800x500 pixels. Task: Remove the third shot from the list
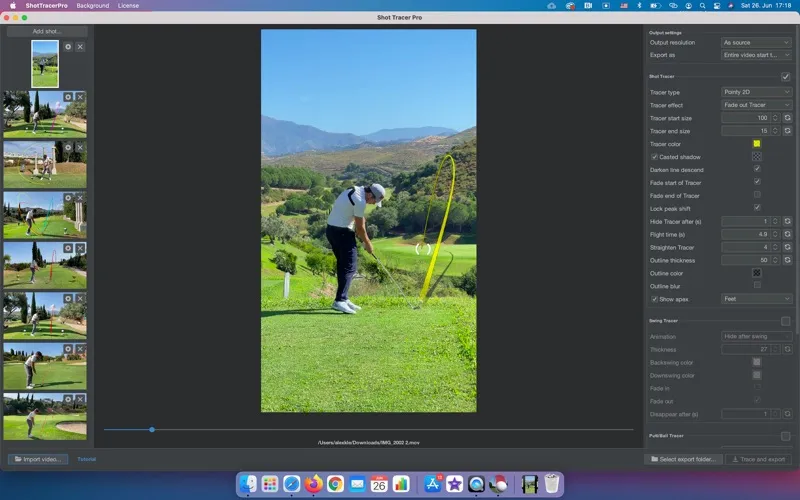(80, 147)
